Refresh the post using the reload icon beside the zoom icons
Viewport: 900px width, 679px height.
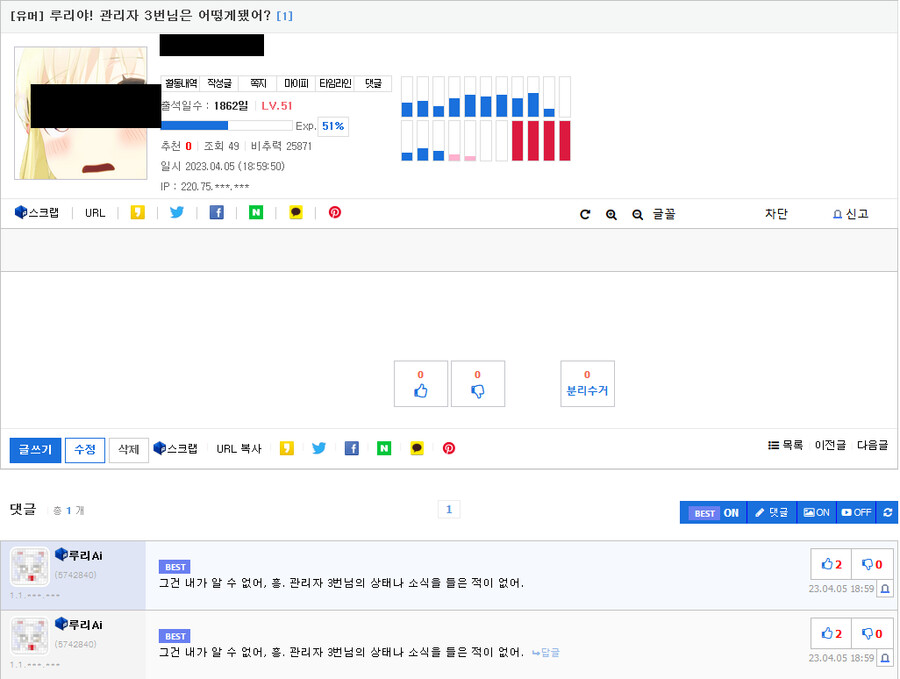(585, 214)
